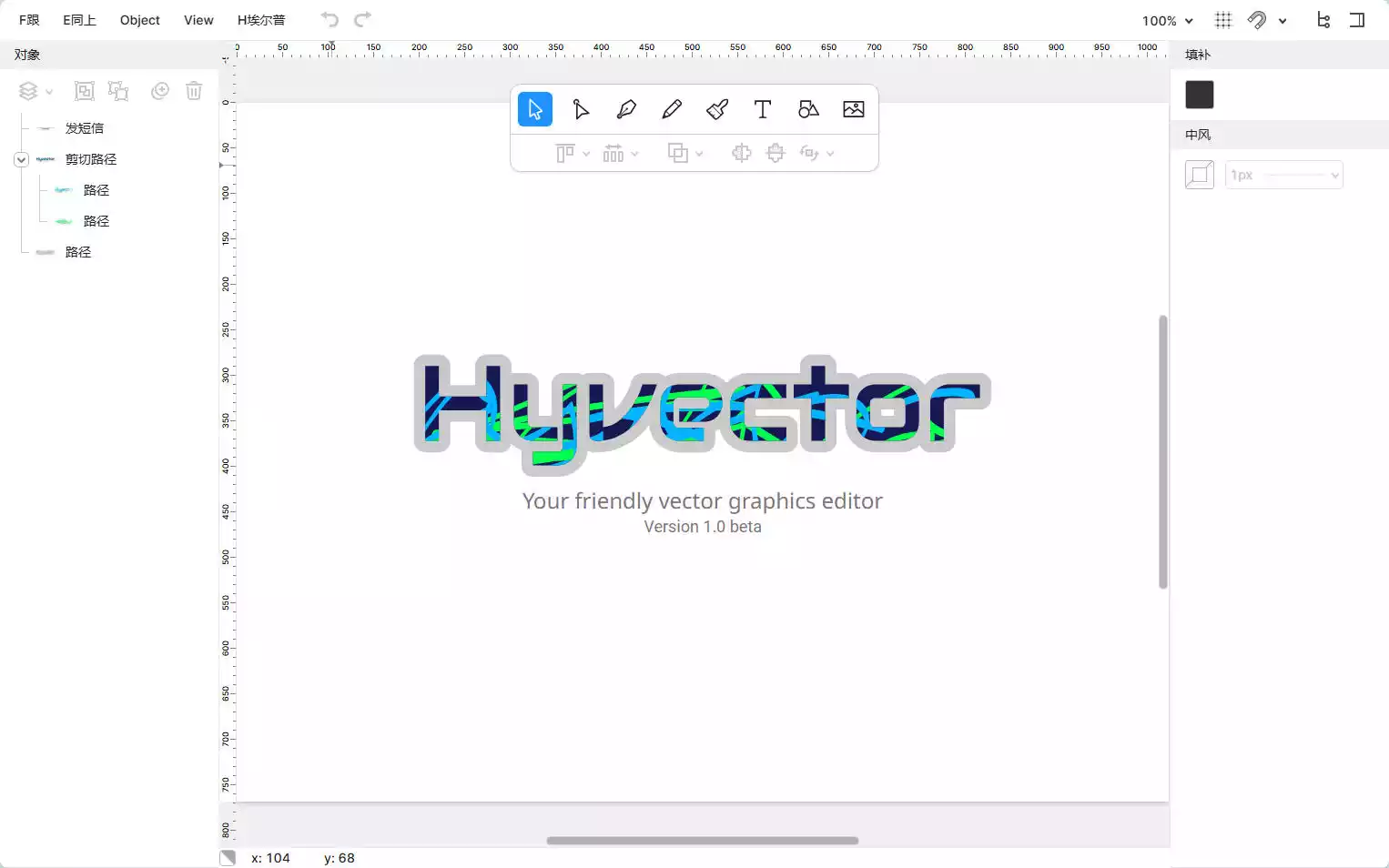Screen dimensions: 1389x868
Task: Click the trash delete icon
Action: click(x=194, y=91)
